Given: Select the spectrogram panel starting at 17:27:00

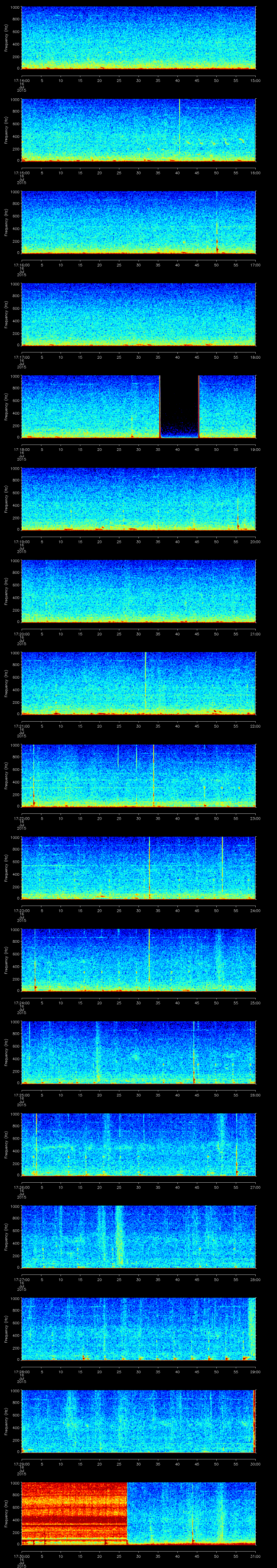Looking at the screenshot, I should [138, 1237].
